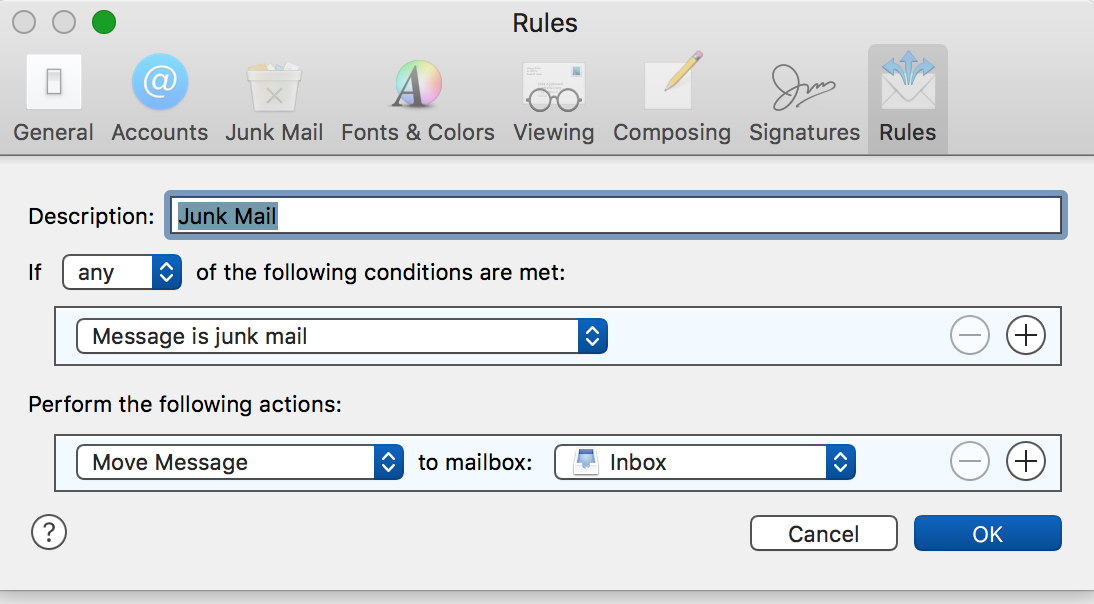Add a new condition with plus button
The image size is (1094, 604).
(1026, 335)
